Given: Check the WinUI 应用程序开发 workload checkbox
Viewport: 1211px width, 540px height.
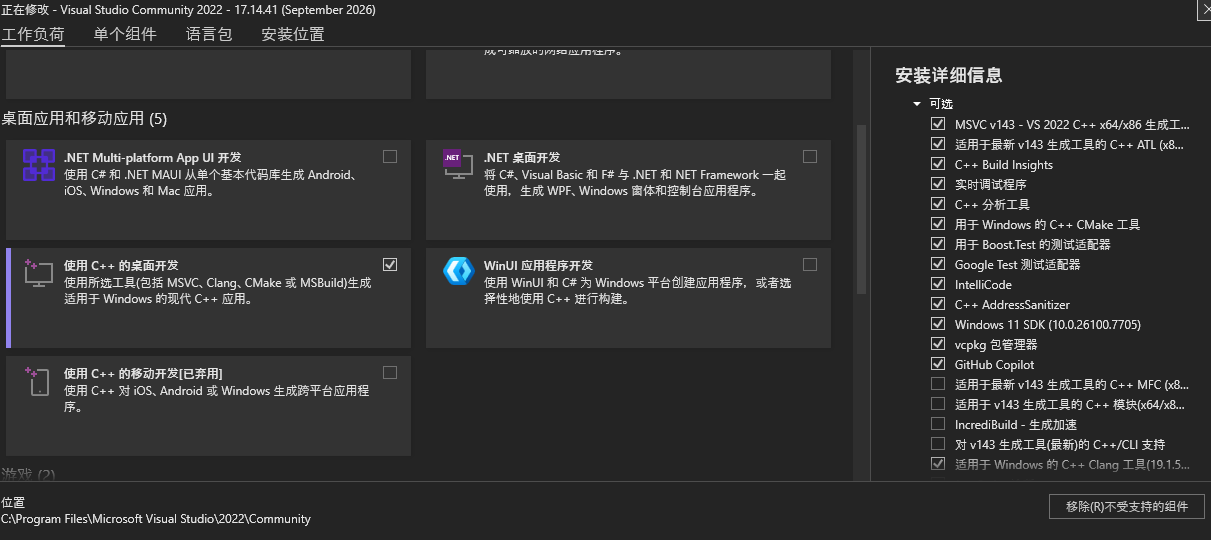Looking at the screenshot, I should [x=810, y=265].
